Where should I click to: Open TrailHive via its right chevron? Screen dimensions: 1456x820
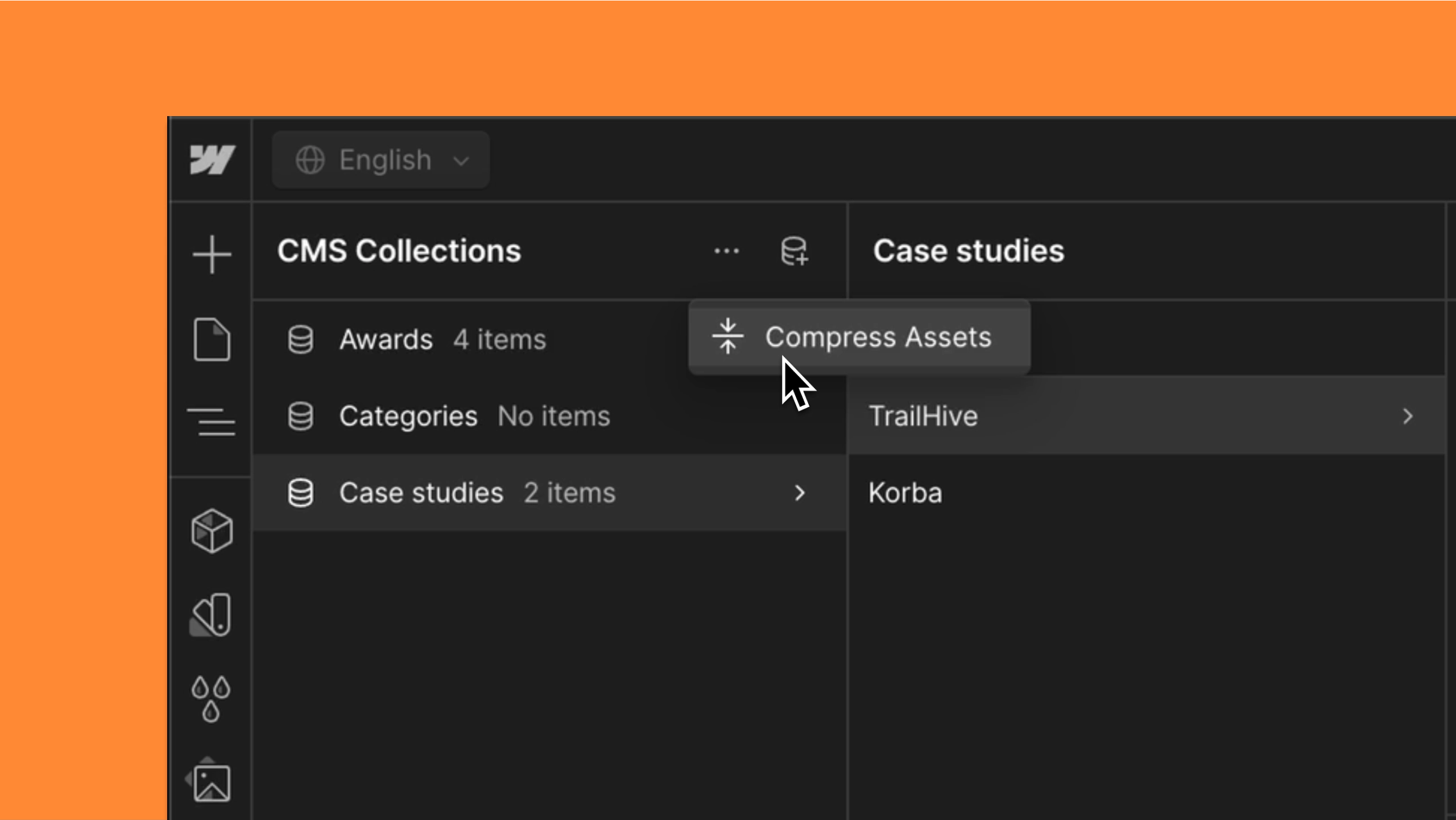coord(1409,416)
